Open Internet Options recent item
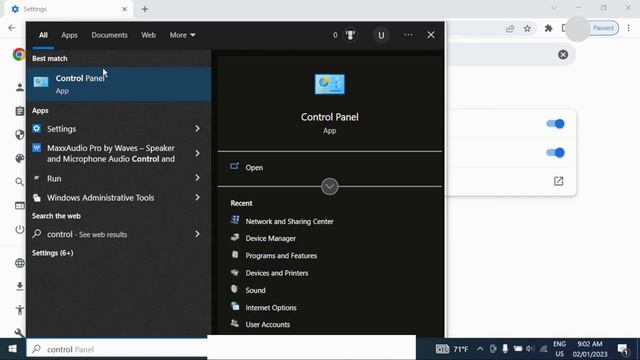 [271, 308]
